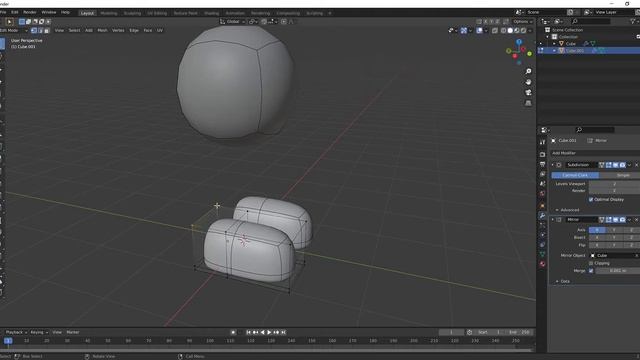Toggle Subdivision modifier show in viewport

[616, 165]
